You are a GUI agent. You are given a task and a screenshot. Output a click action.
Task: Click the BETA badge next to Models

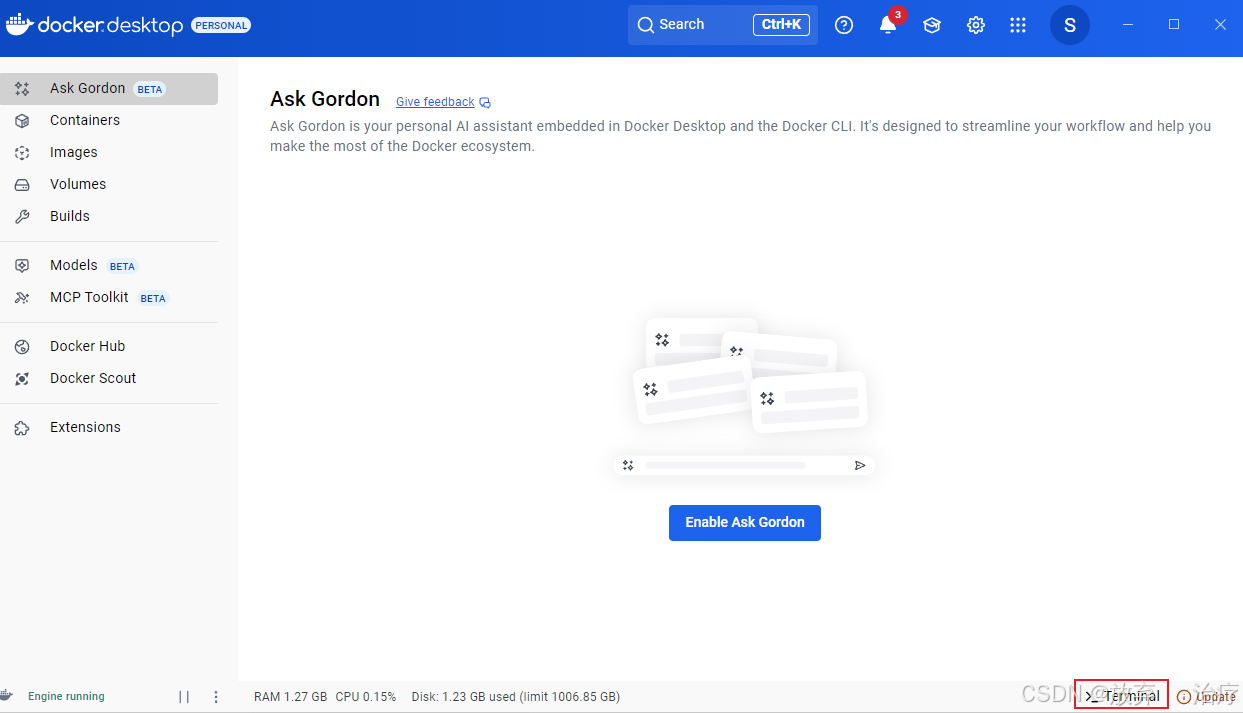click(x=123, y=267)
